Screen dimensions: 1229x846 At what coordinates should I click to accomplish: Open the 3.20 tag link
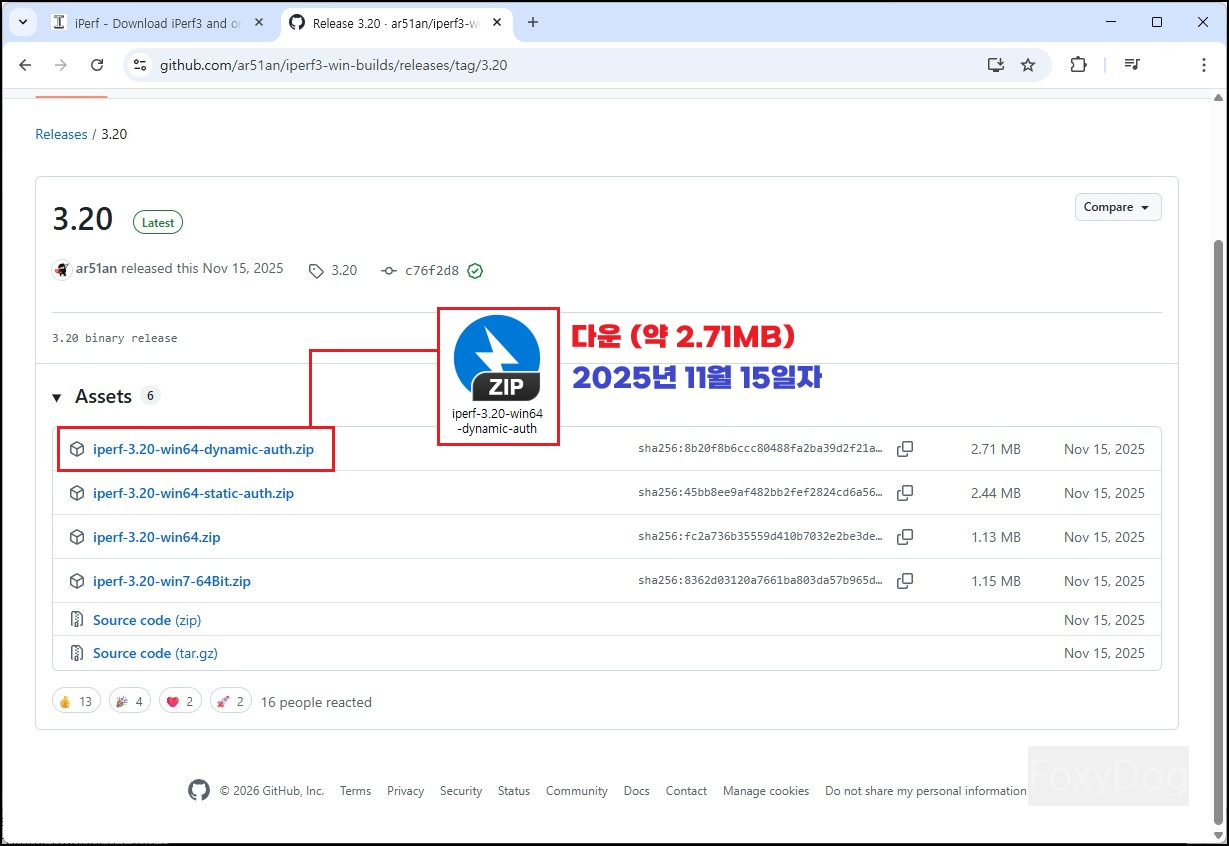click(333, 270)
